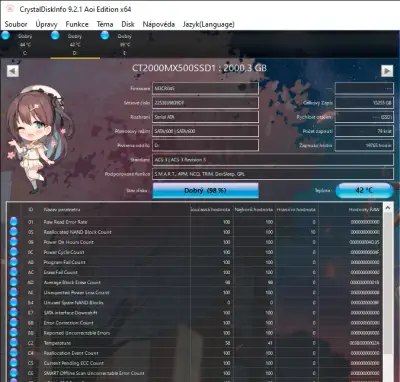400x382 pixels.
Task: Click the S.M.A.R.T., APM, NCQ features field
Action: coord(273,174)
